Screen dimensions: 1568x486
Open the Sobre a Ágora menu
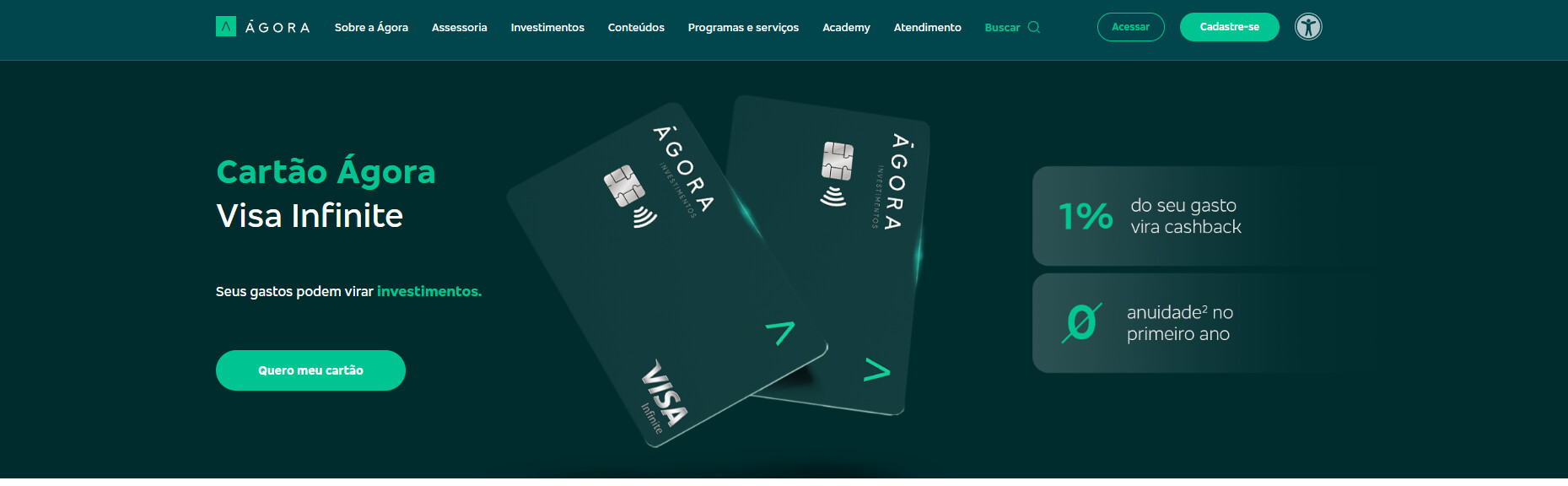tap(371, 28)
